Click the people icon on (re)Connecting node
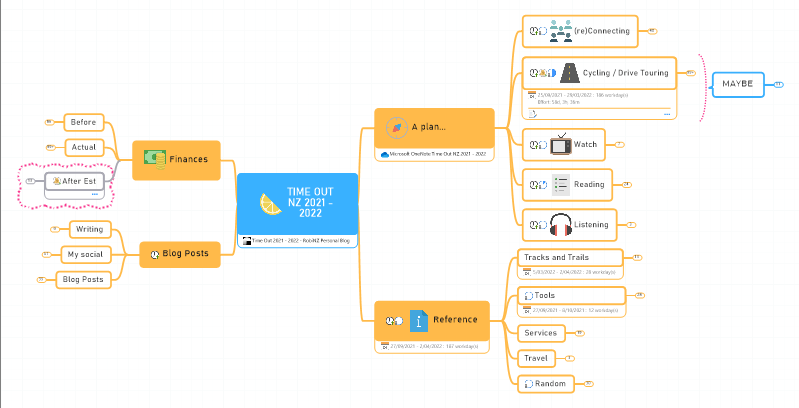Image resolution: width=799 pixels, height=408 pixels. coord(561,31)
